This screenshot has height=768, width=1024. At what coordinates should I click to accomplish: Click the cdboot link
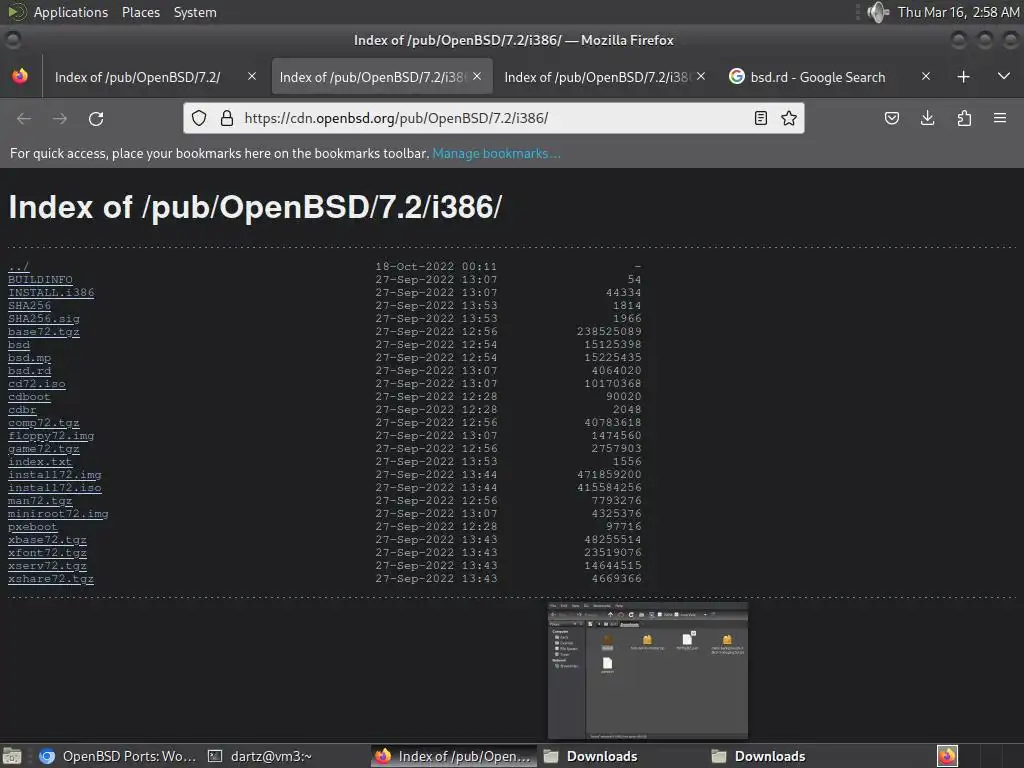pyautogui.click(x=29, y=396)
